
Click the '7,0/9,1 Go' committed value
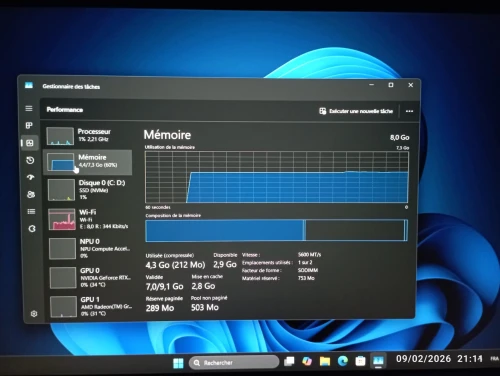click(x=164, y=286)
